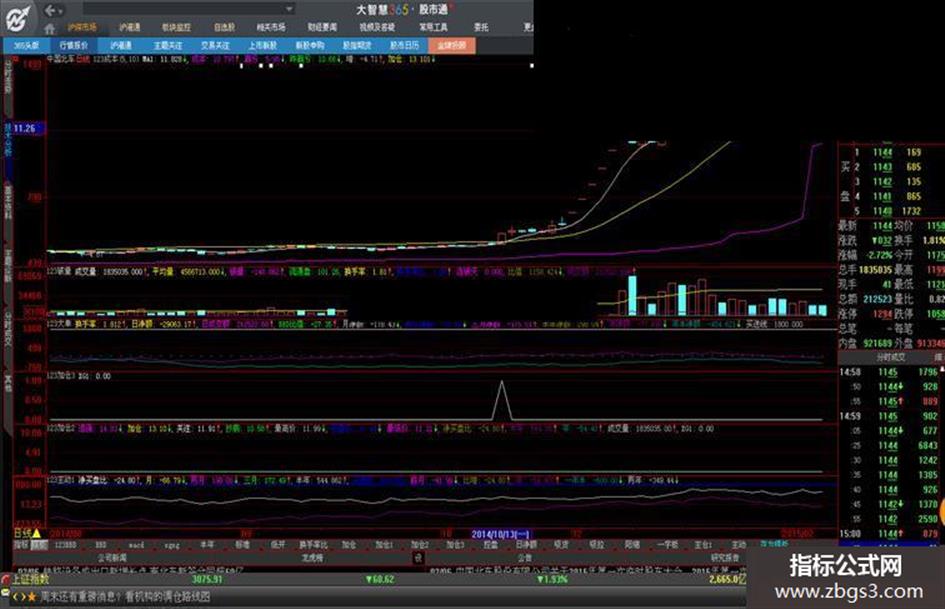
Task: Click the back navigation arrow
Action: coord(51,10)
